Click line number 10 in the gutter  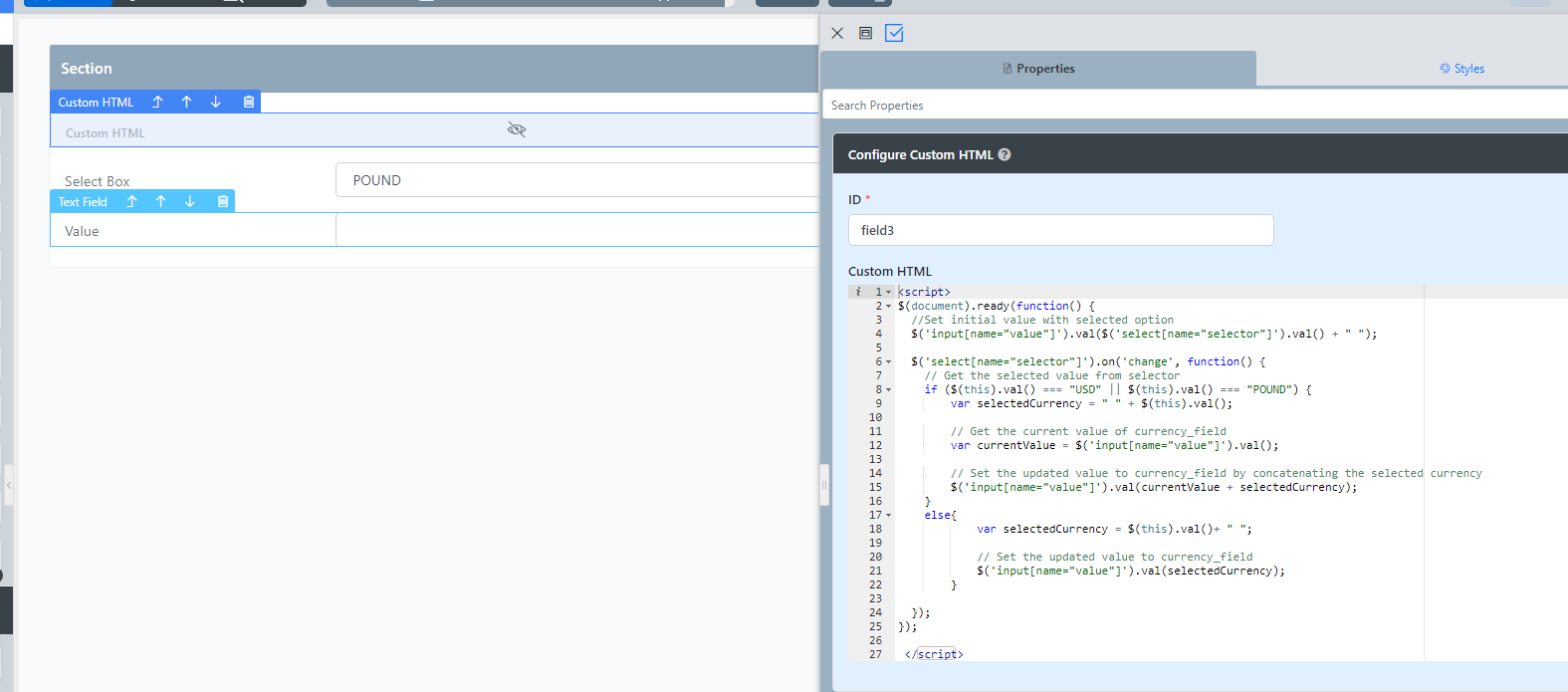click(x=875, y=417)
